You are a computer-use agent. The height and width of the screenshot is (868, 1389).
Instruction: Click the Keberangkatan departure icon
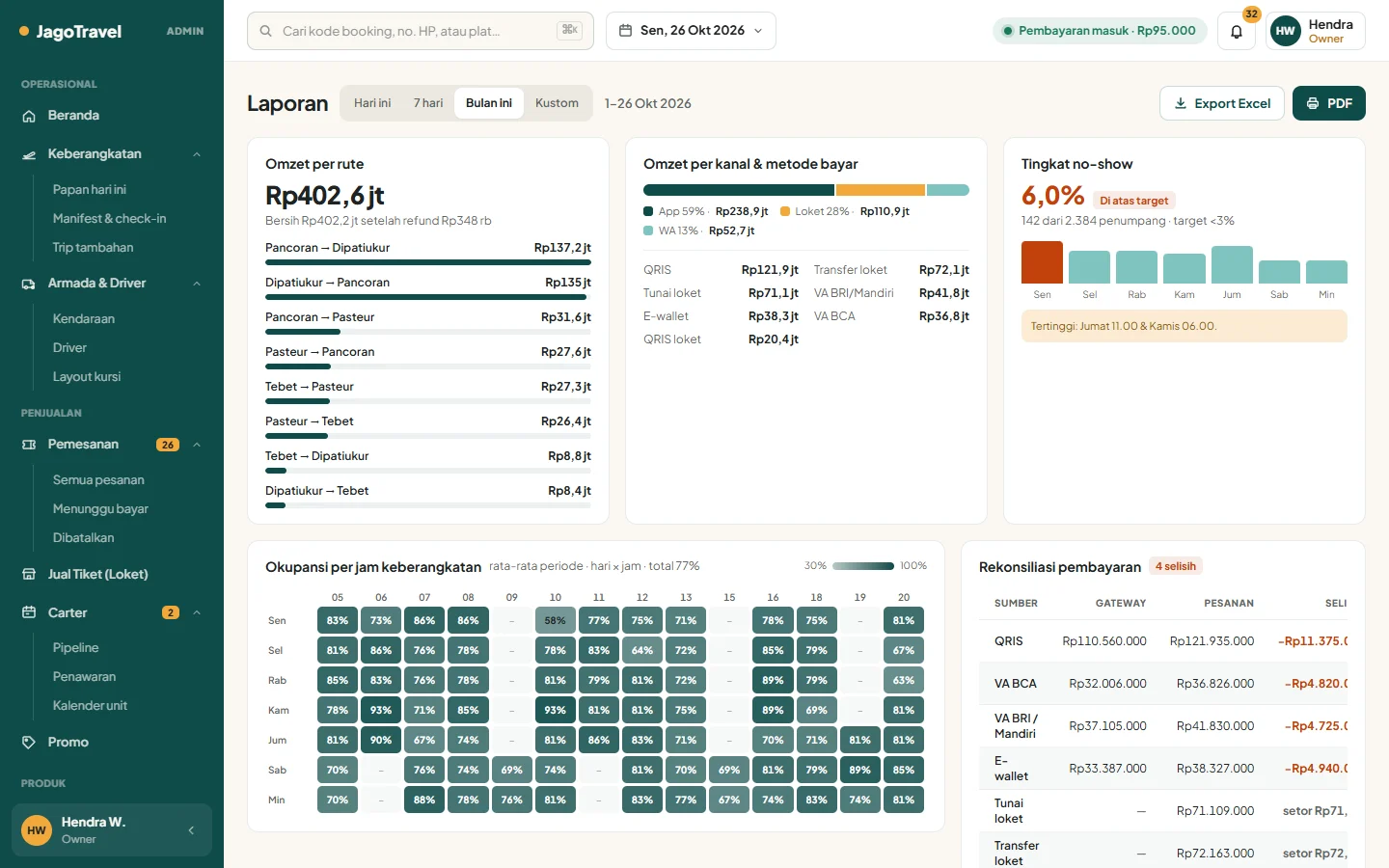click(x=29, y=154)
